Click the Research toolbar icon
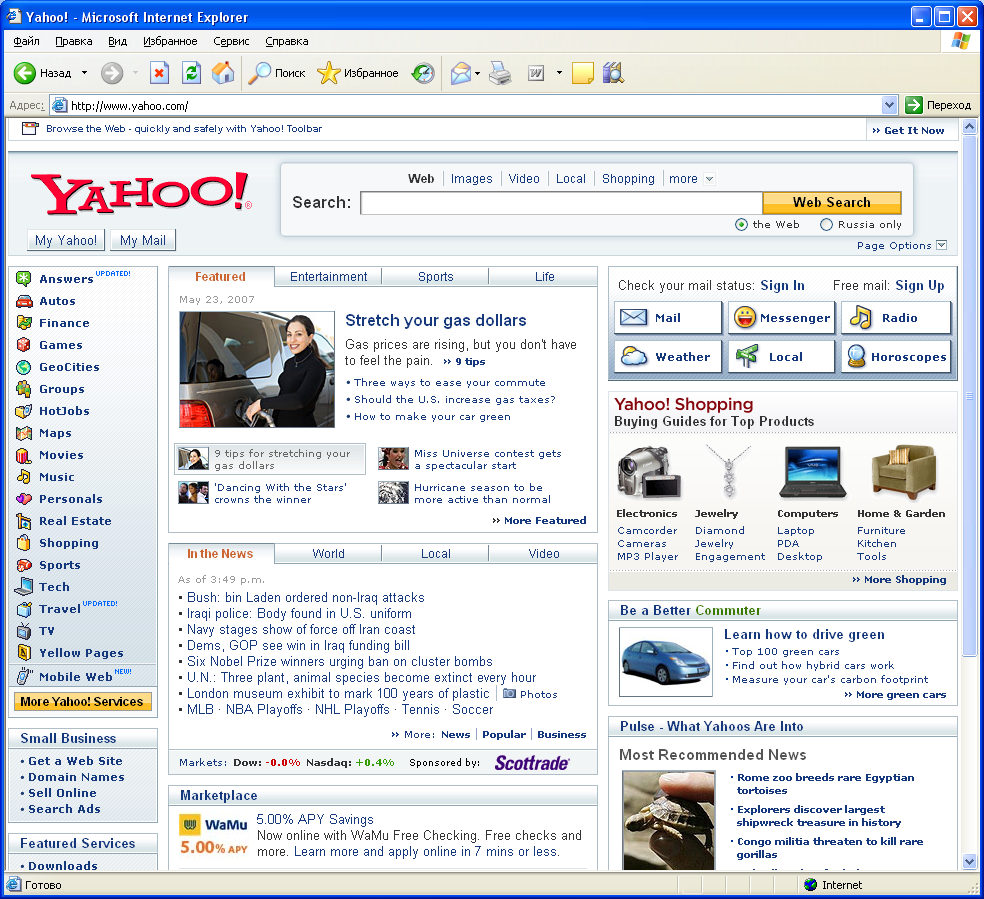The height and width of the screenshot is (899, 984). click(613, 73)
